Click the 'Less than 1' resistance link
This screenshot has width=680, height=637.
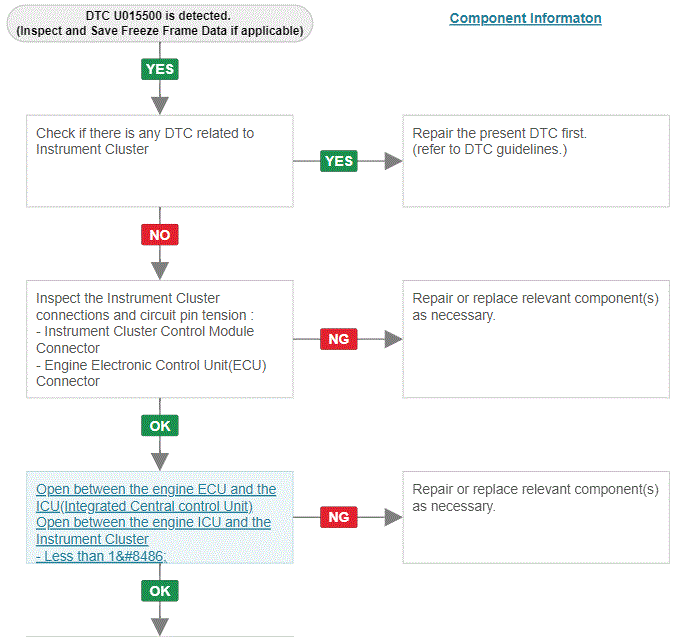tap(101, 556)
